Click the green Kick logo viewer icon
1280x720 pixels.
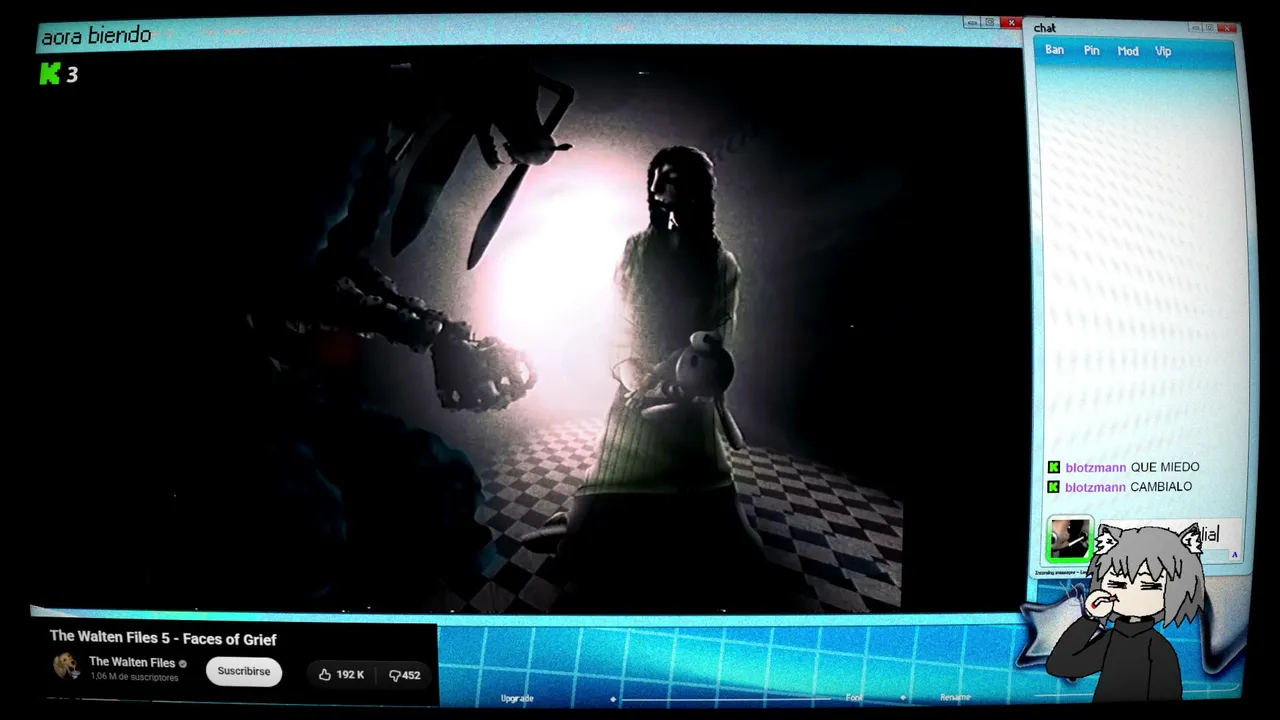point(50,73)
